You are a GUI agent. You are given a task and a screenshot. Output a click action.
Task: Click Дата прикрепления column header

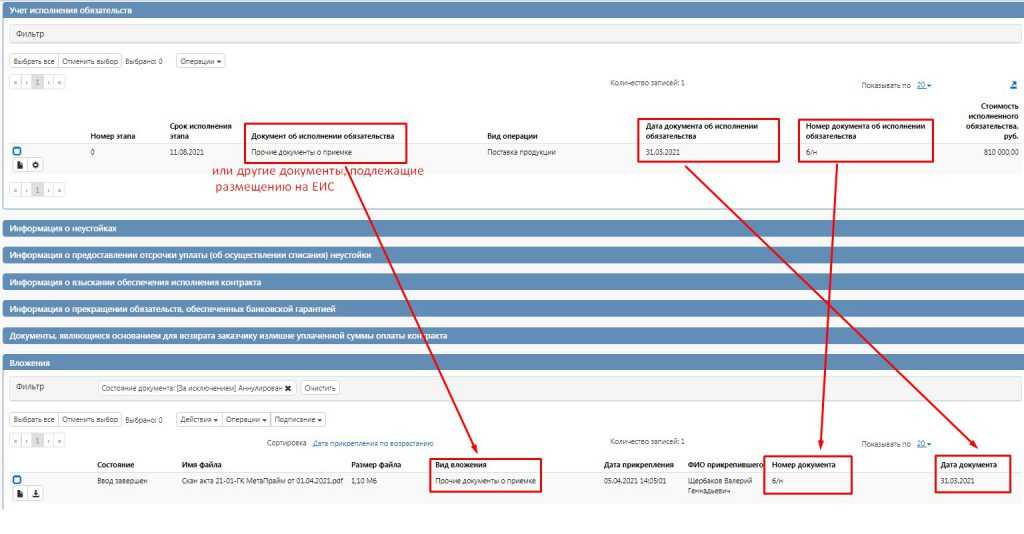click(639, 465)
